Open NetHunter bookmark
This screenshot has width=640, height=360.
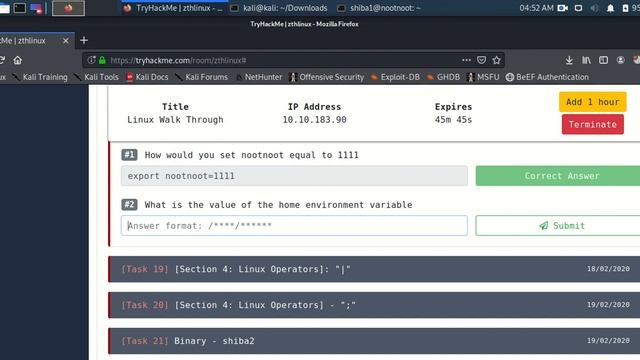click(x=259, y=77)
